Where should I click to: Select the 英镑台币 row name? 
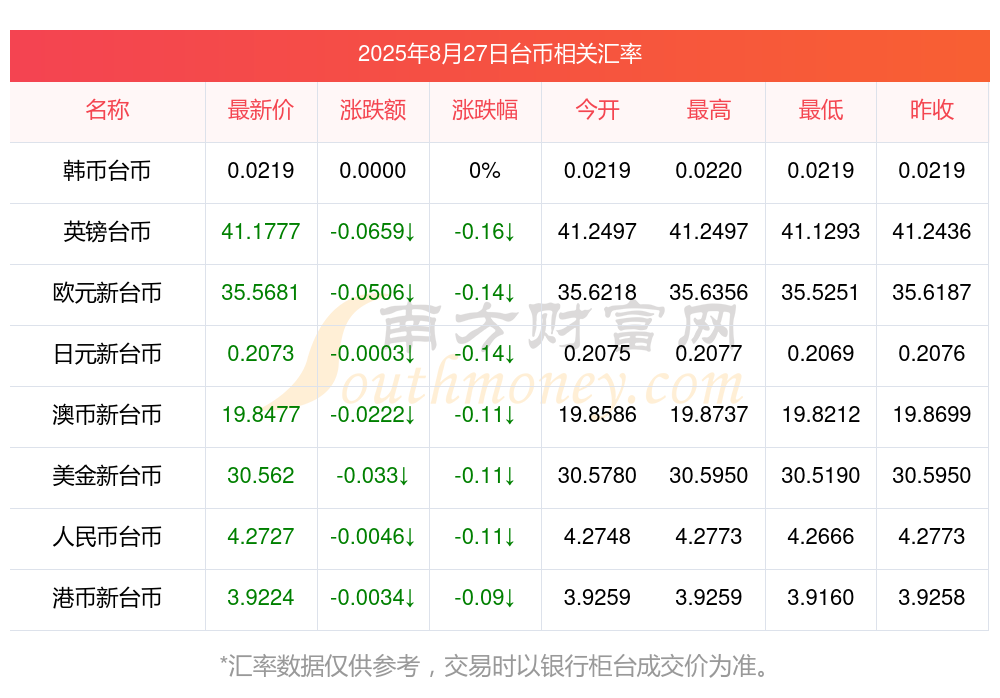[x=107, y=232]
